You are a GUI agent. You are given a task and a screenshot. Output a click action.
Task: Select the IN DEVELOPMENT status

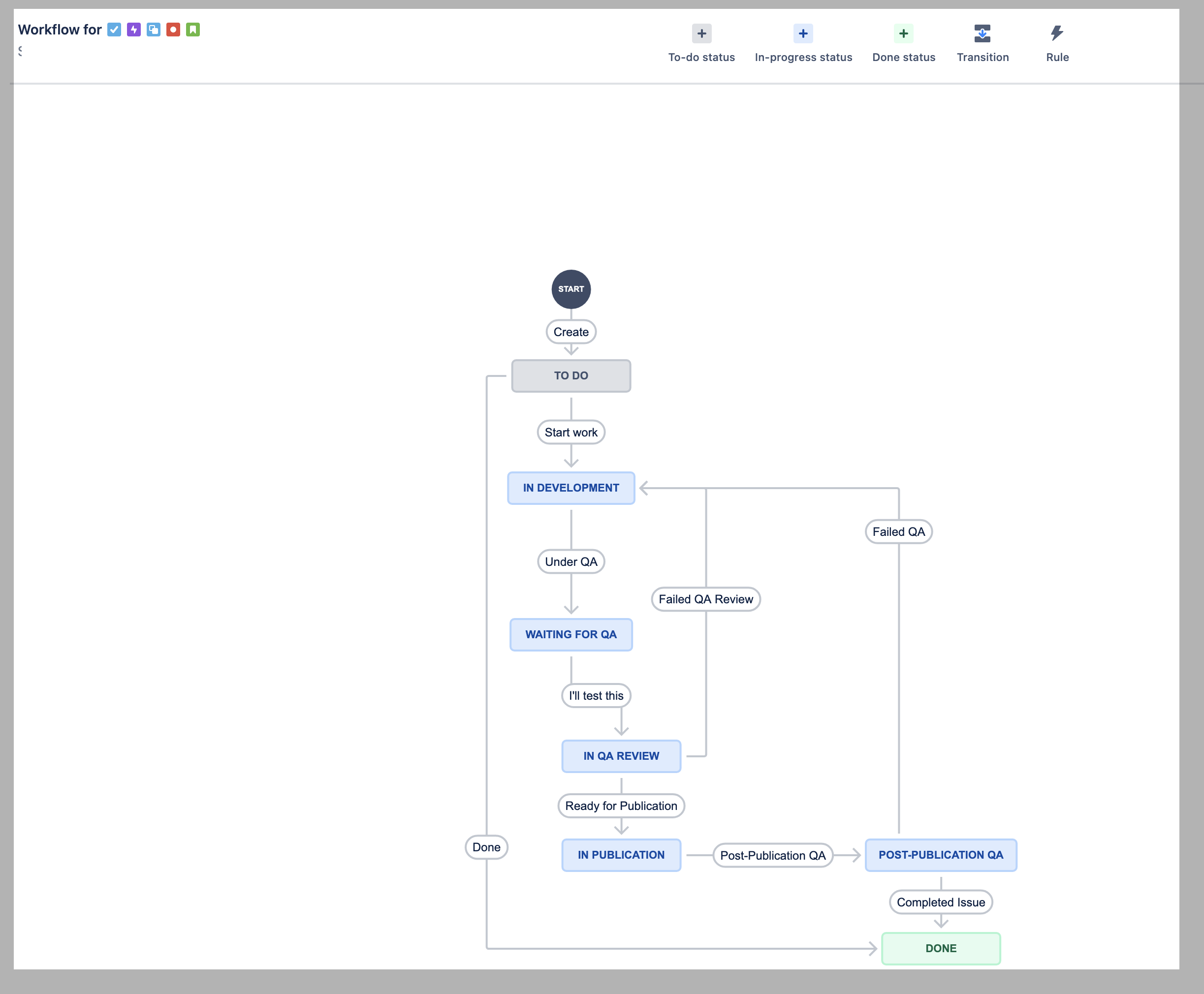(x=570, y=488)
